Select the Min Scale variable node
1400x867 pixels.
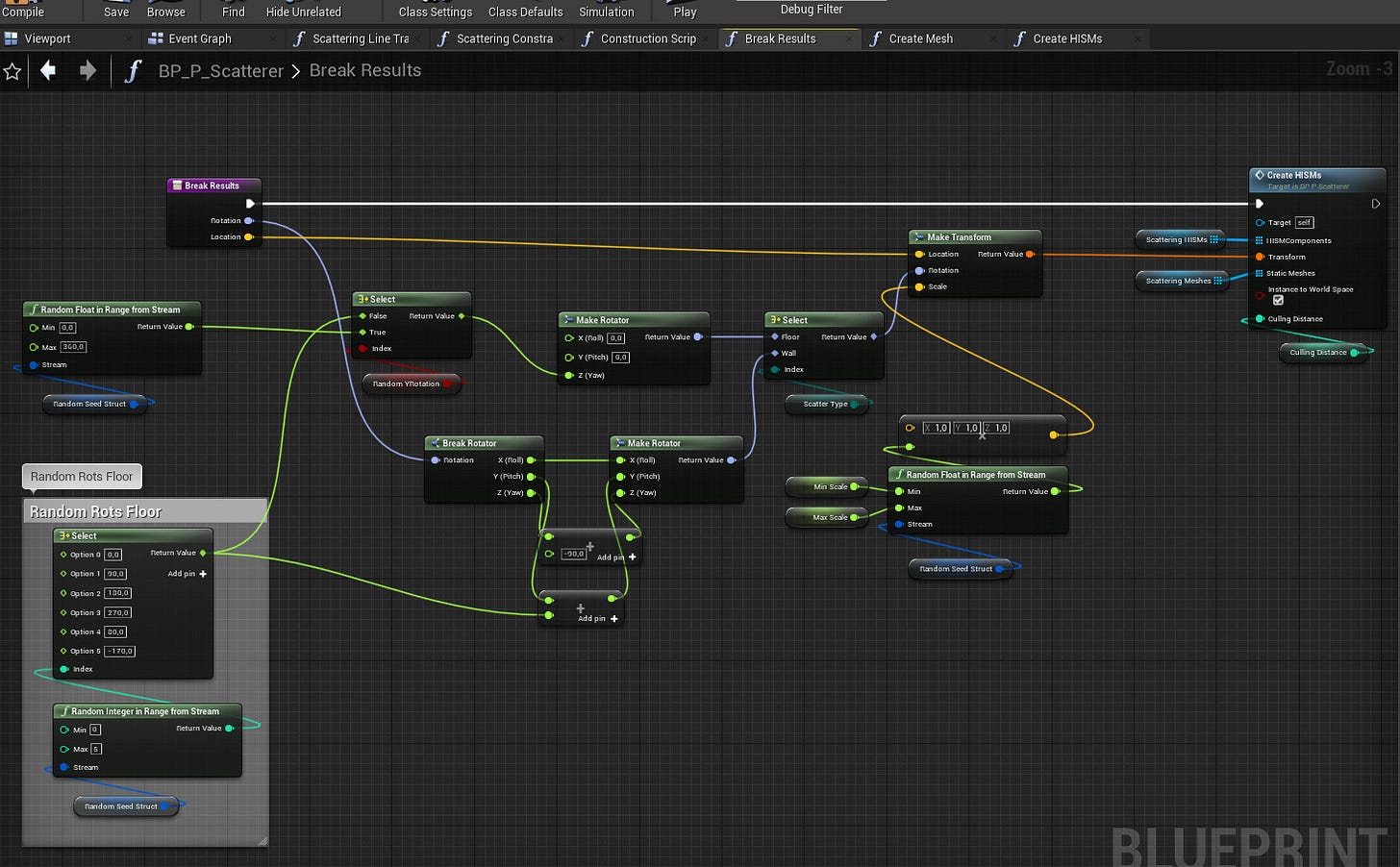825,486
